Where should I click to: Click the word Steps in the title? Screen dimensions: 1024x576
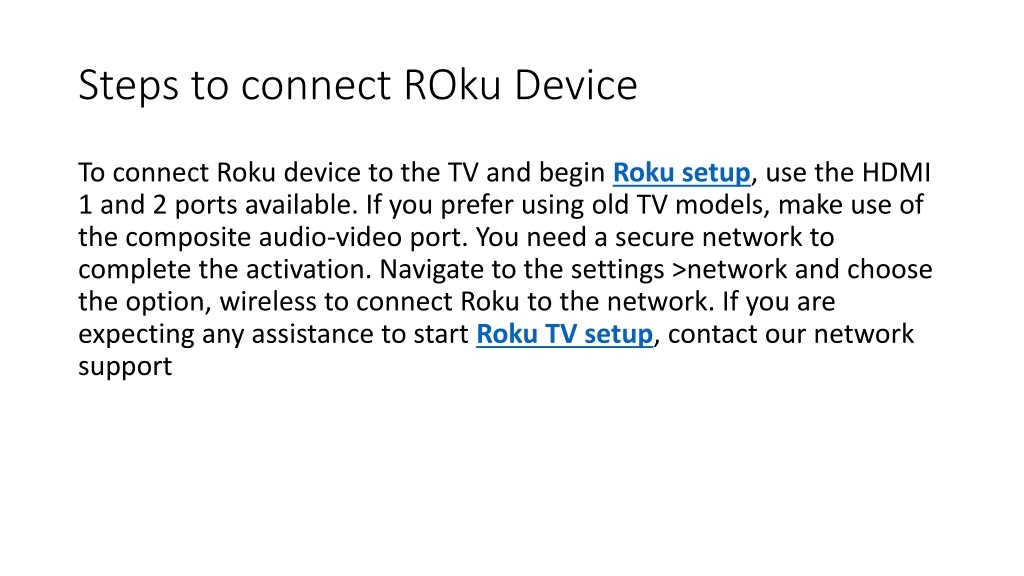(129, 86)
